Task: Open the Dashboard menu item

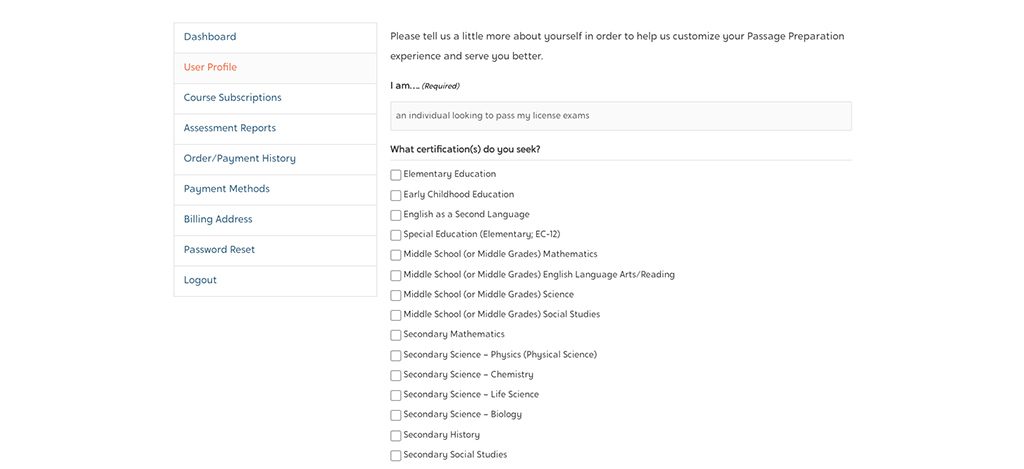Action: [x=275, y=37]
